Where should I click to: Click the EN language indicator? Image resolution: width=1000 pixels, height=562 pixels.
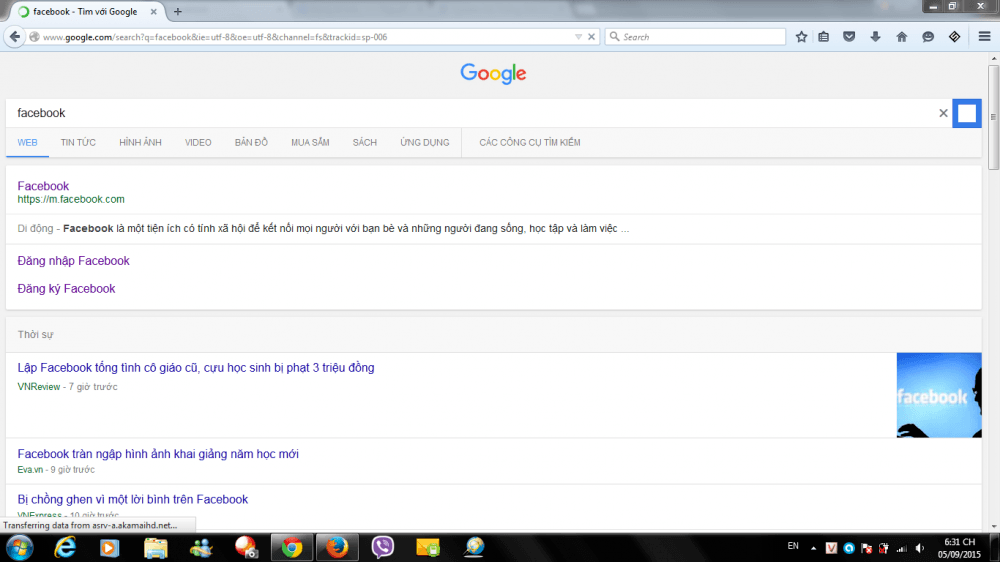(793, 546)
